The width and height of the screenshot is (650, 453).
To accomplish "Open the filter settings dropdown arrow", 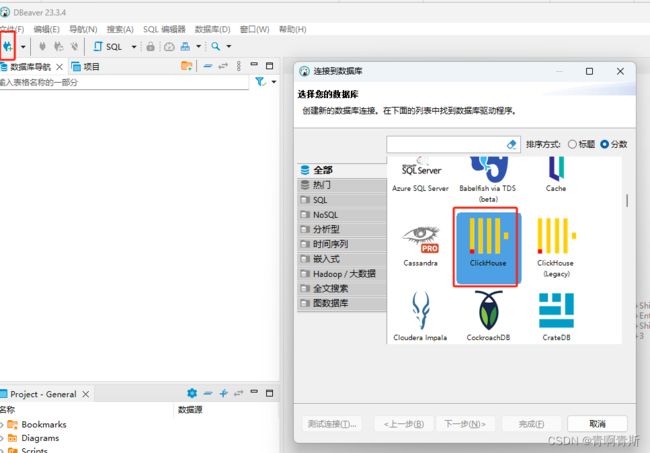I will 274,82.
